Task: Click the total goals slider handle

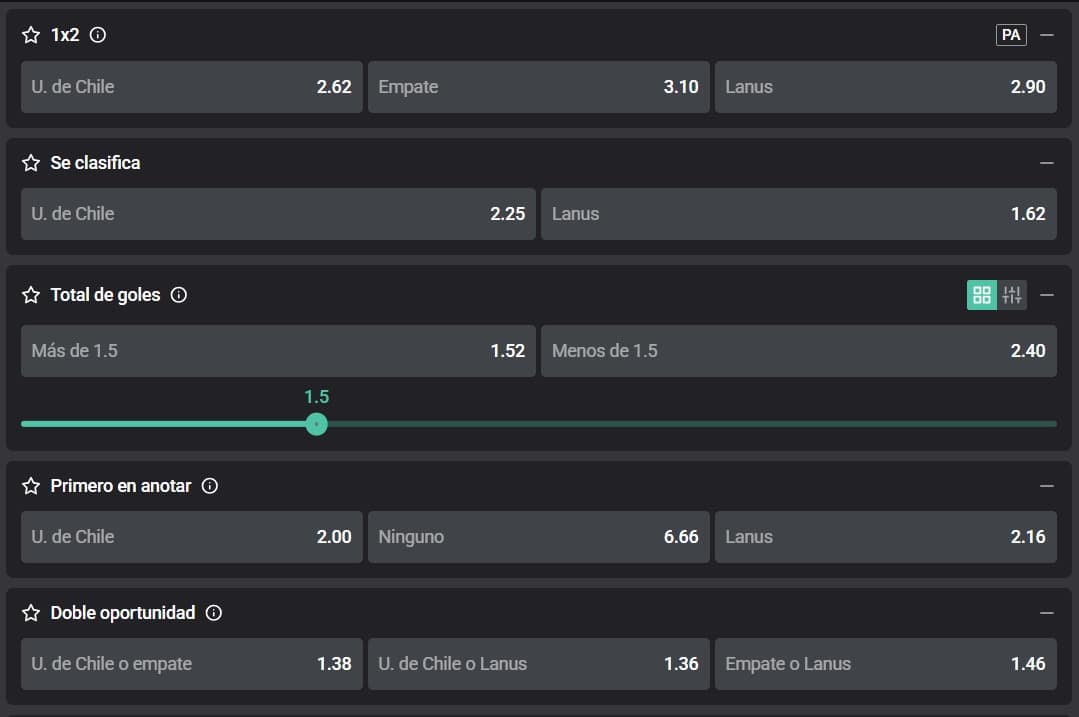Action: click(316, 424)
